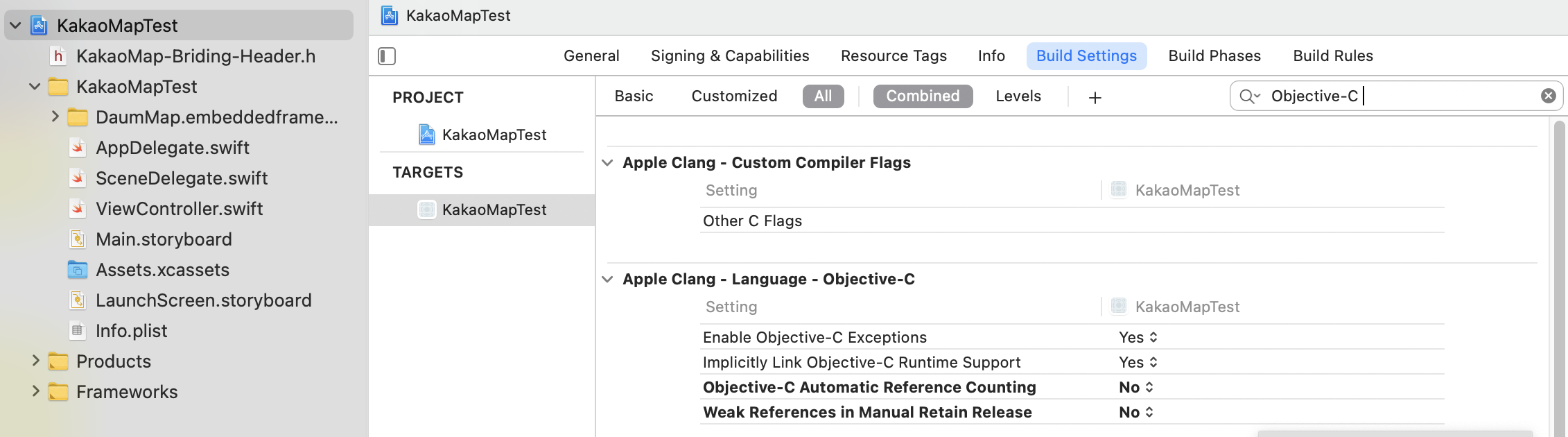Collapse the KakaoMapTest project root

(16, 26)
